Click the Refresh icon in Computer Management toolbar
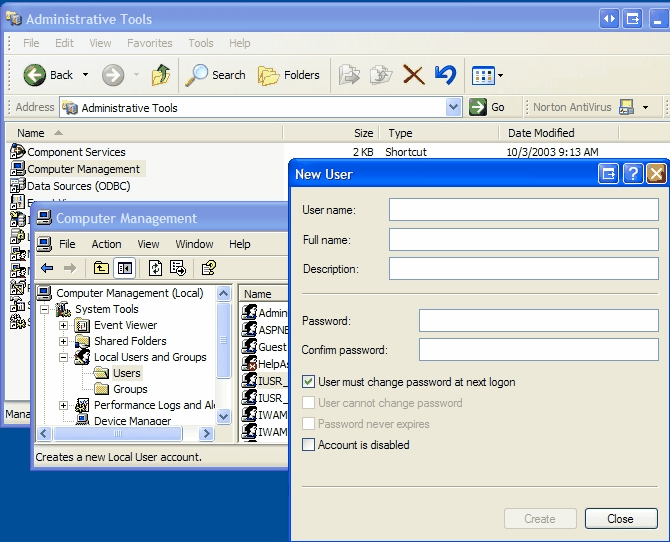Screen dimensions: 670x542 155,267
